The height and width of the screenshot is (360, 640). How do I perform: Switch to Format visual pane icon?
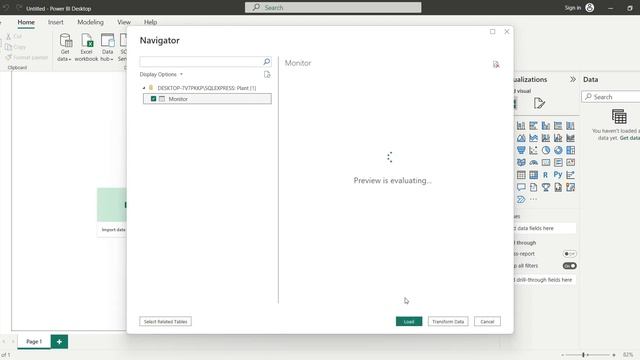point(539,103)
